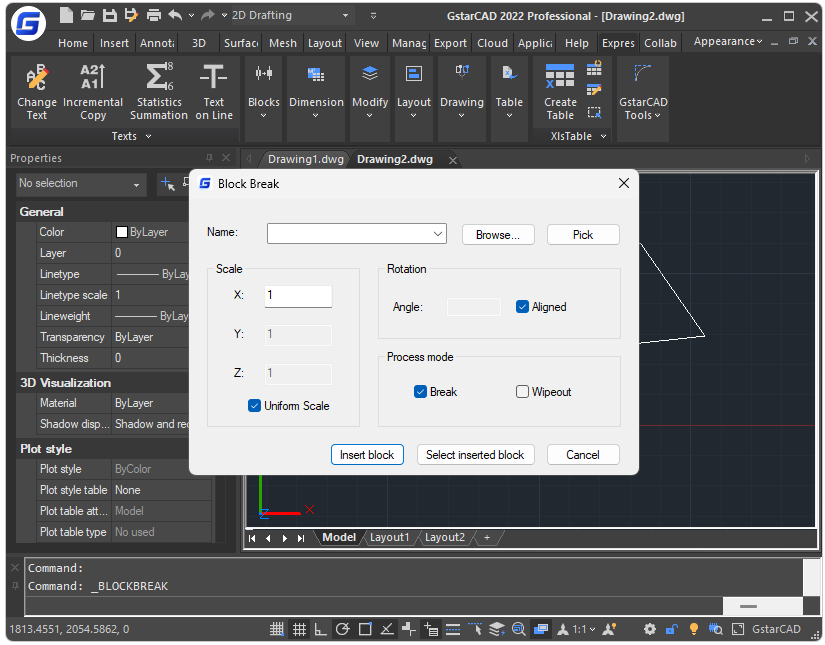This screenshot has width=825, height=645.
Task: Enable the Wipeout process mode checkbox
Action: [522, 392]
